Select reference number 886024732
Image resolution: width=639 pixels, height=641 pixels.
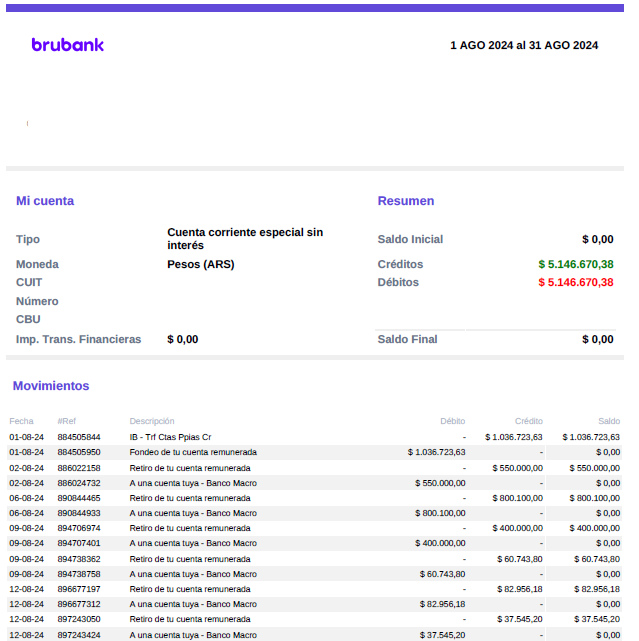pyautogui.click(x=79, y=483)
